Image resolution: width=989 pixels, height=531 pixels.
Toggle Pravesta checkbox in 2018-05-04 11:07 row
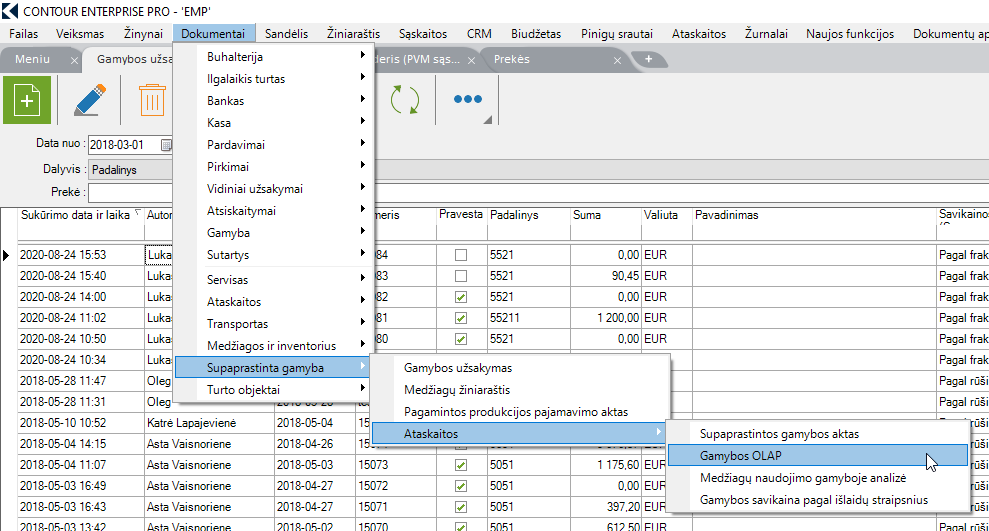coord(460,465)
